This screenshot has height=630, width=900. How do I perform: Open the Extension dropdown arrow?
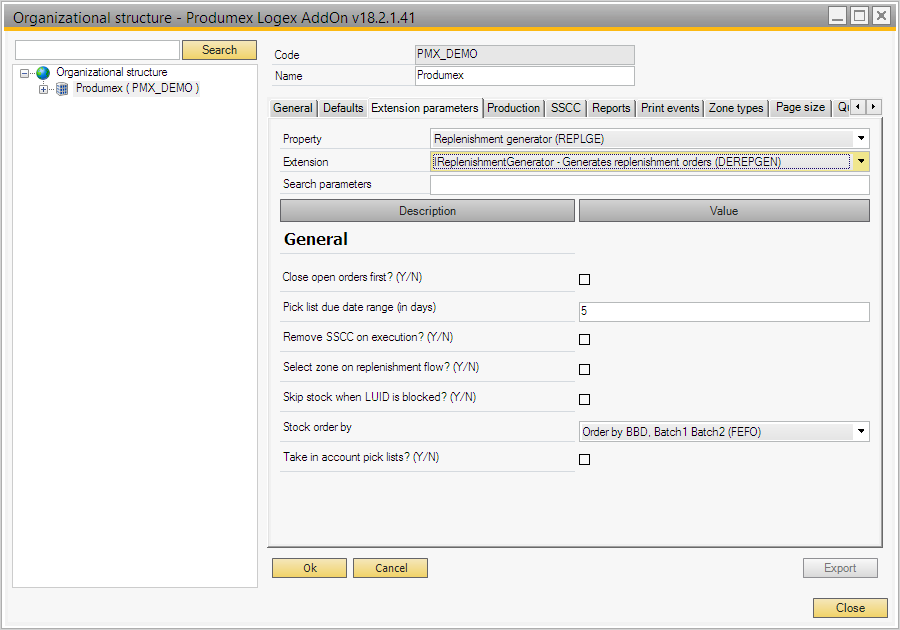(860, 161)
